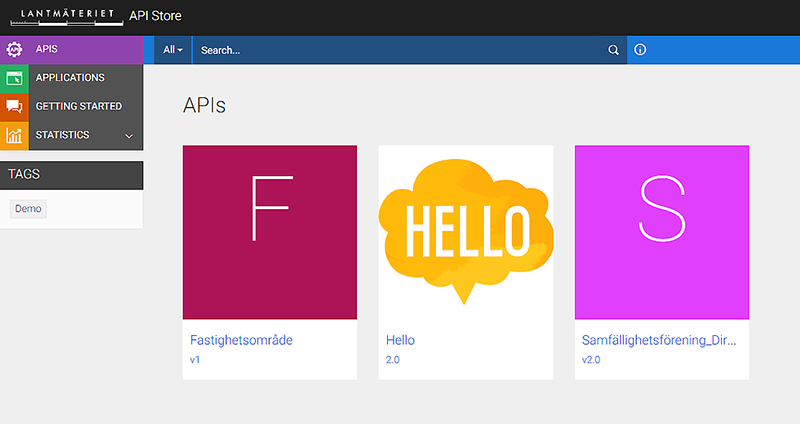Click the Samfällighetsförening S thumbnail
Image resolution: width=800 pixels, height=424 pixels.
pos(662,232)
